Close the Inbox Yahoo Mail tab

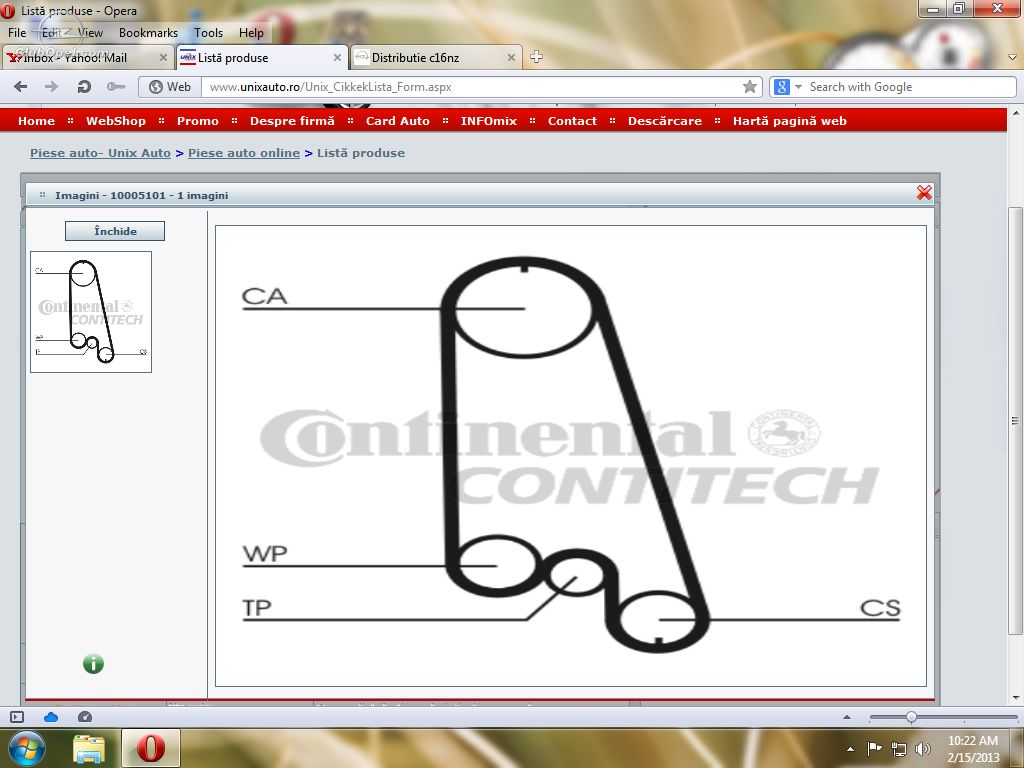pos(163,57)
